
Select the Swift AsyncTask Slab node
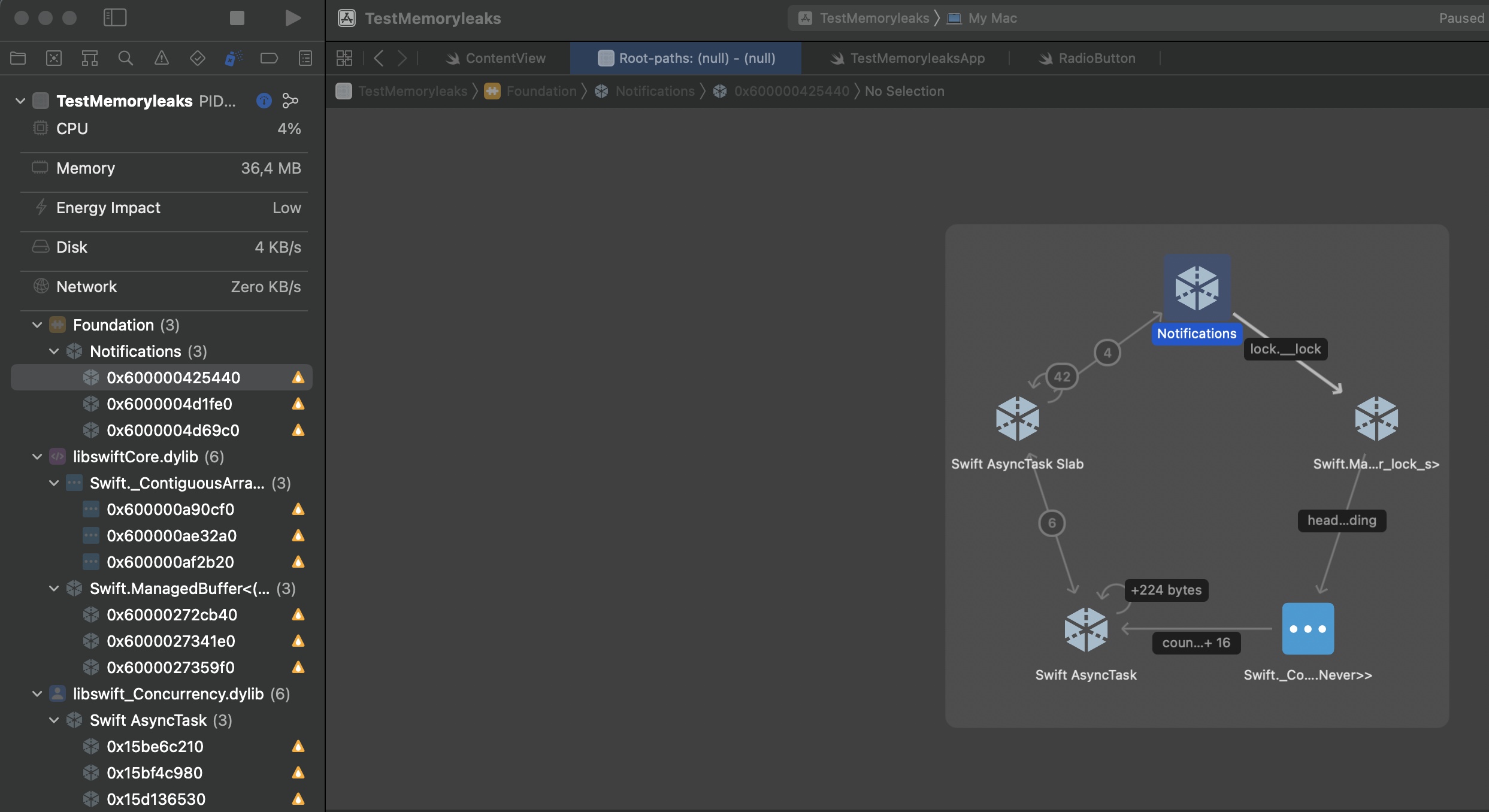click(x=1017, y=419)
